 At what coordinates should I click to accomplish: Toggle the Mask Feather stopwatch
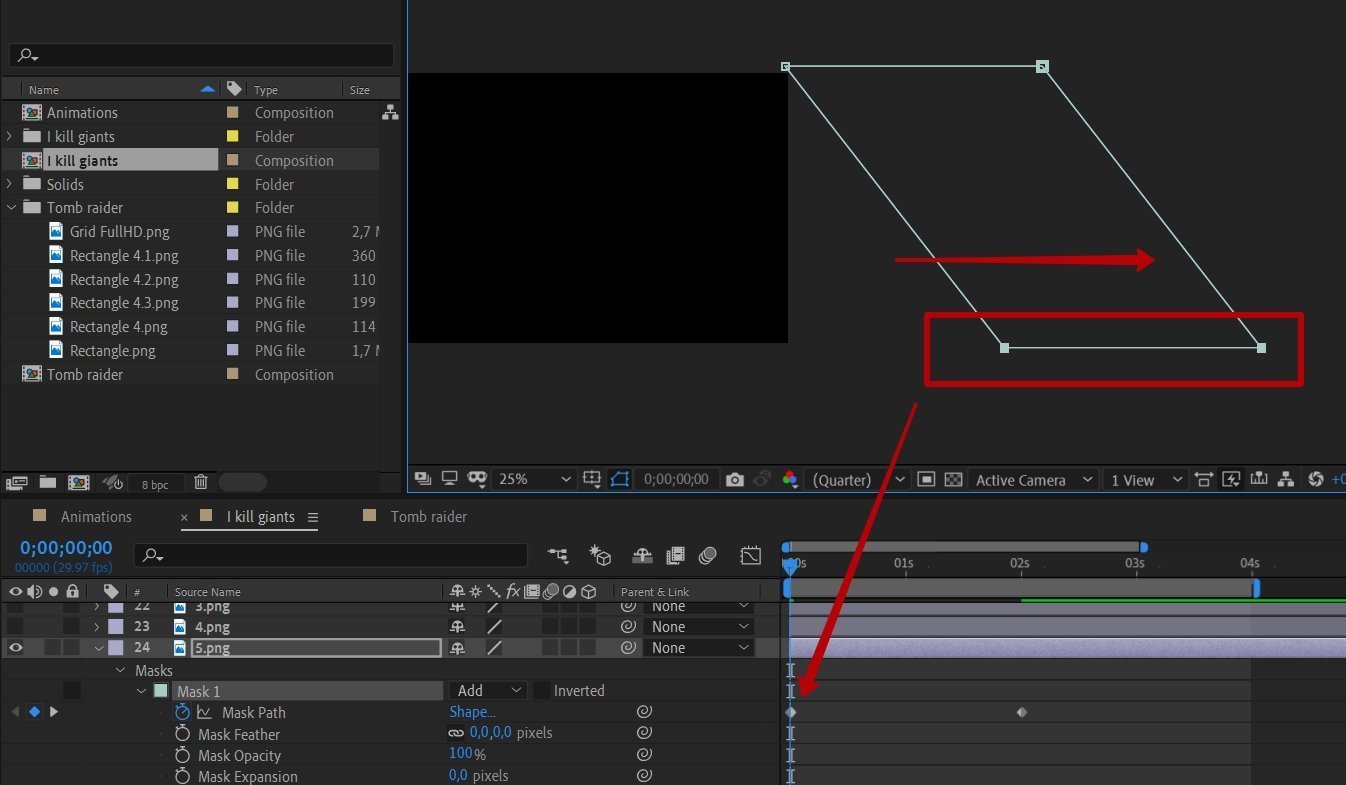click(x=182, y=733)
